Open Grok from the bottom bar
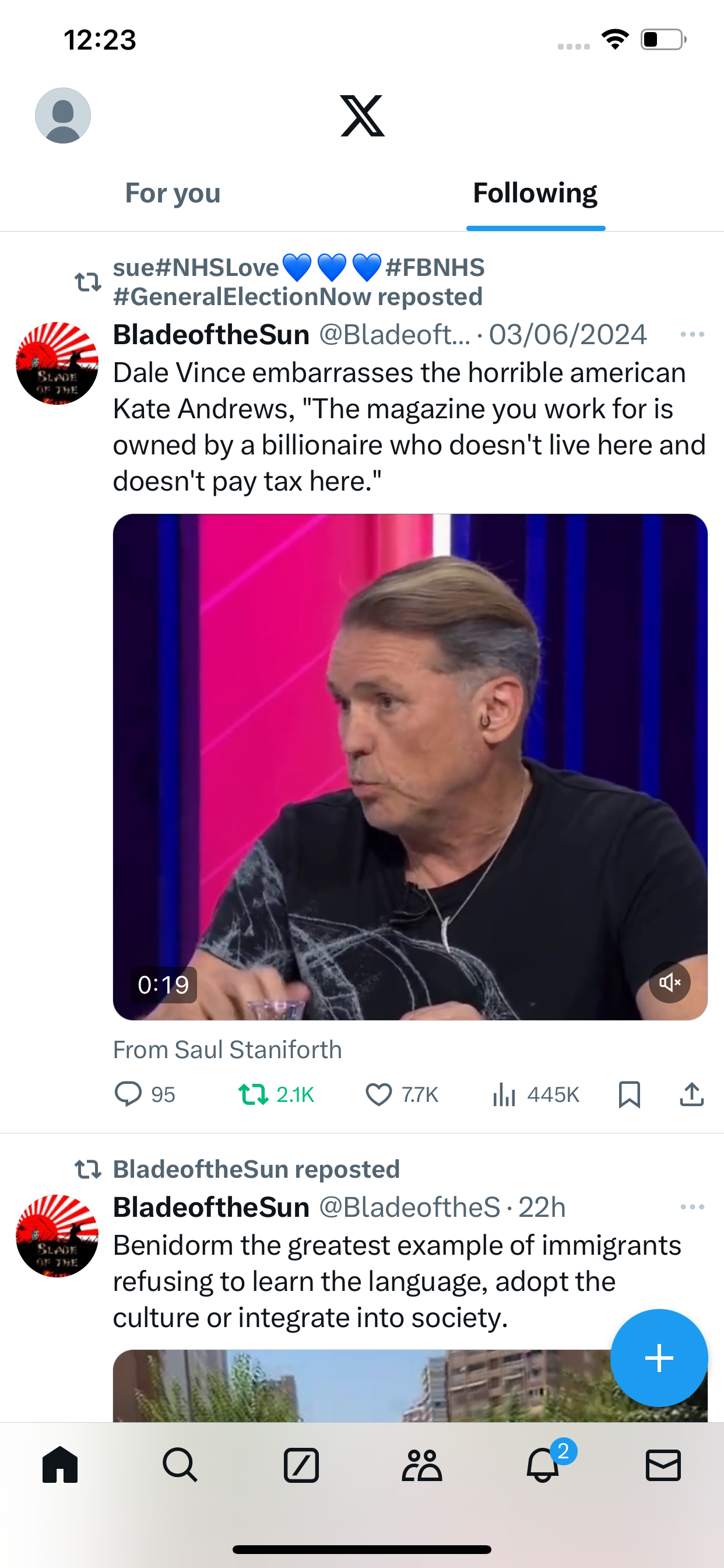This screenshot has height=1568, width=724. 301,1465
